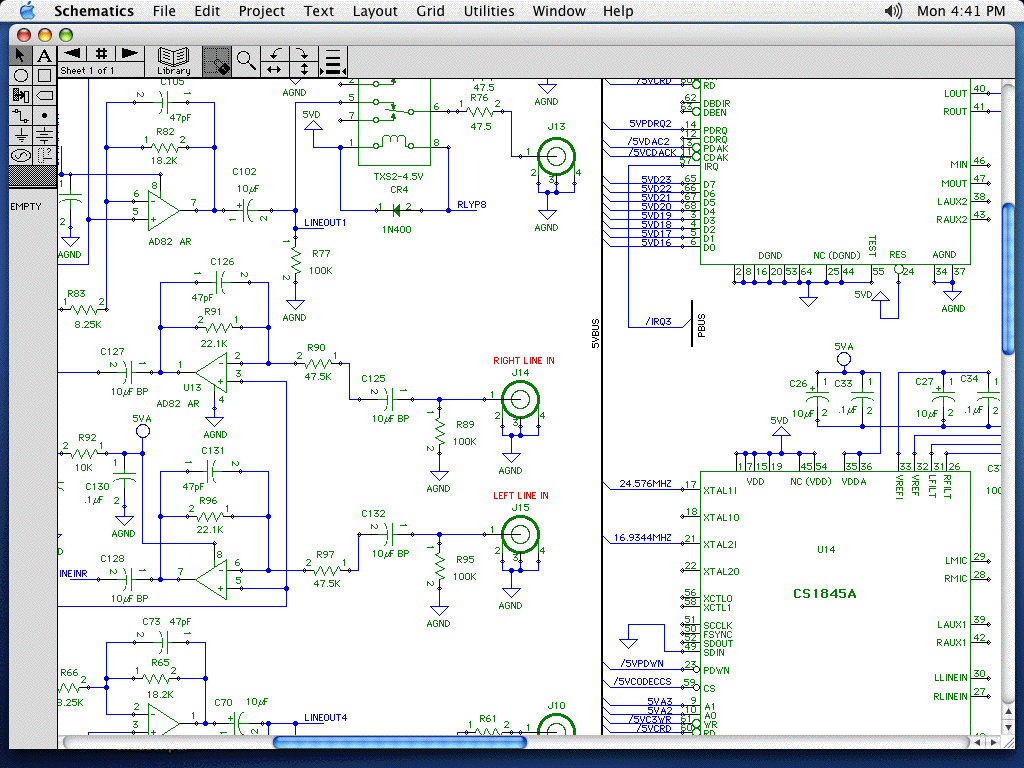Screen dimensions: 1024x768
Task: Activate the magnifying glass zoom tool
Action: 245,60
